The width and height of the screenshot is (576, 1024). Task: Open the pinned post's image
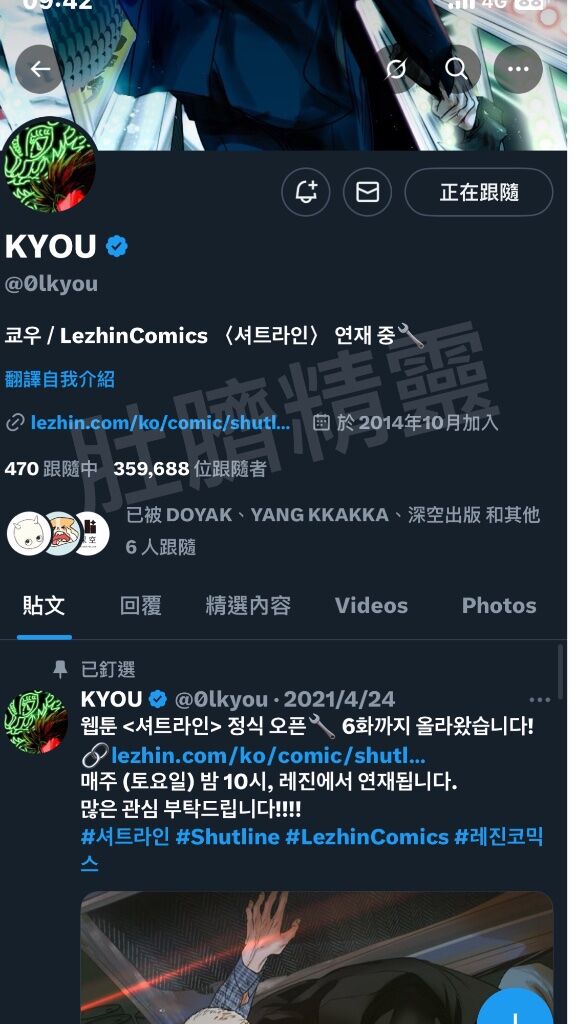point(317,958)
